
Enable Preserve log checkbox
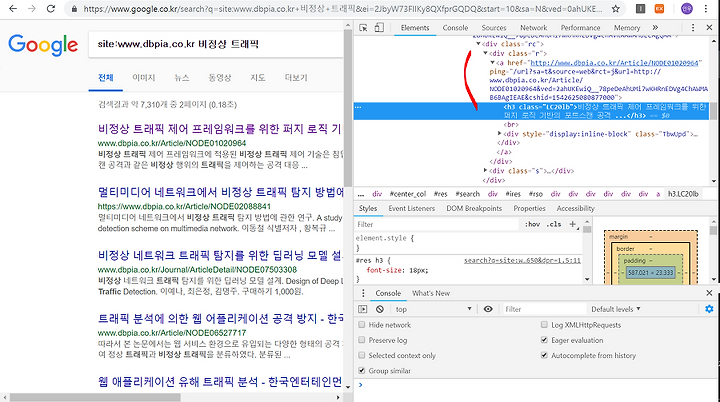click(x=362, y=340)
